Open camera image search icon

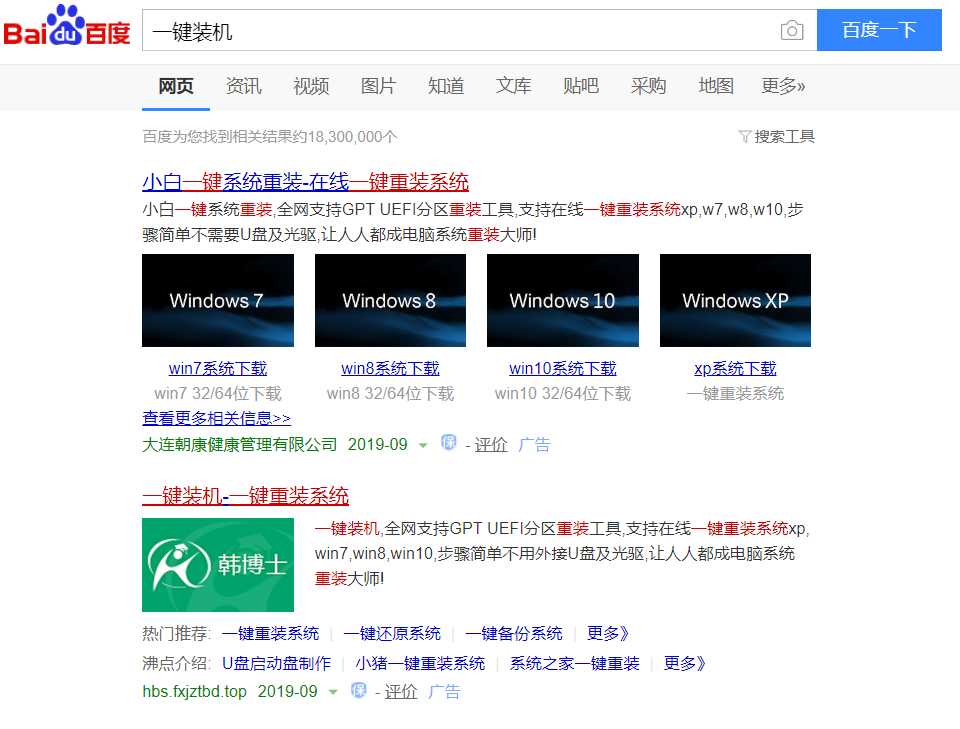[x=792, y=30]
